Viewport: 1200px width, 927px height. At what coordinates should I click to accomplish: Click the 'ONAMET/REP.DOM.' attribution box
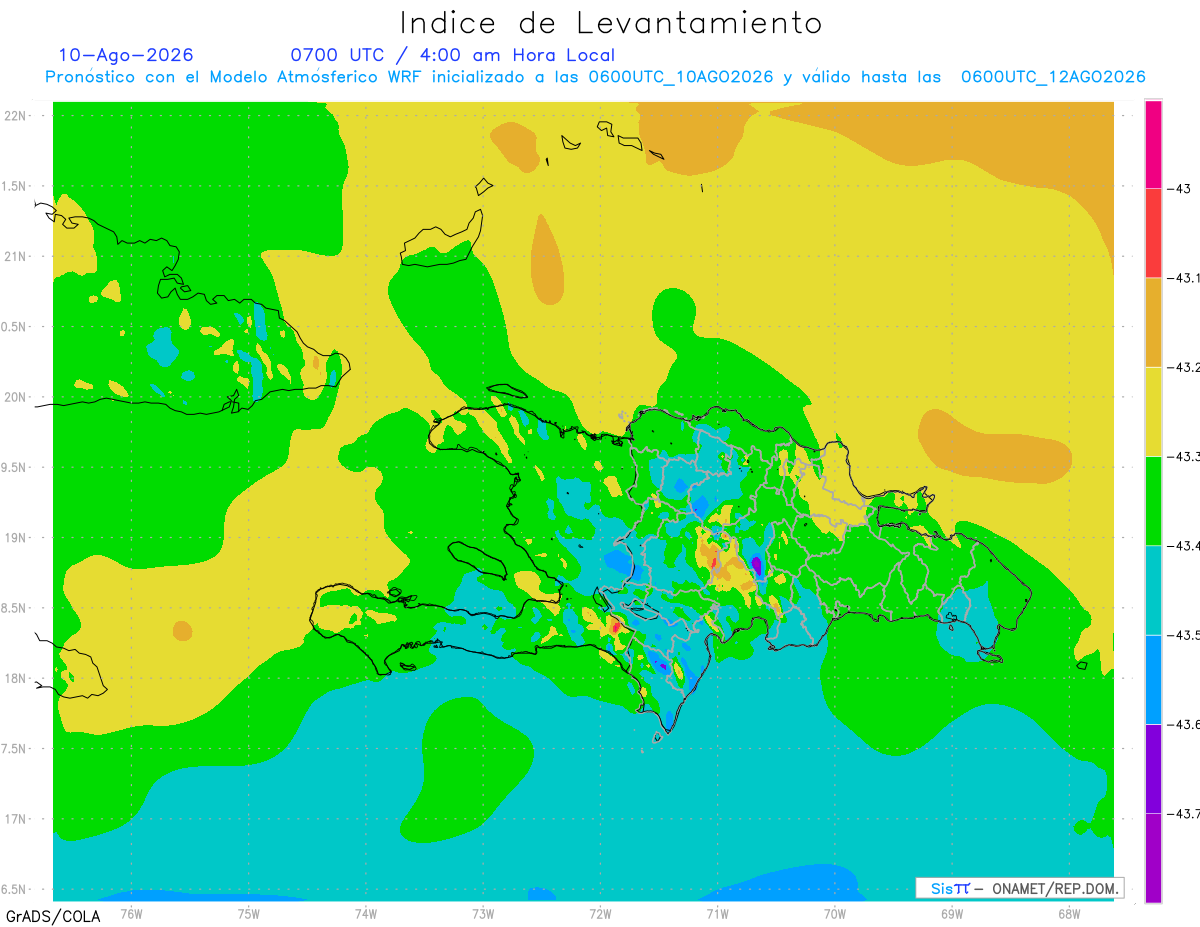[x=1020, y=888]
